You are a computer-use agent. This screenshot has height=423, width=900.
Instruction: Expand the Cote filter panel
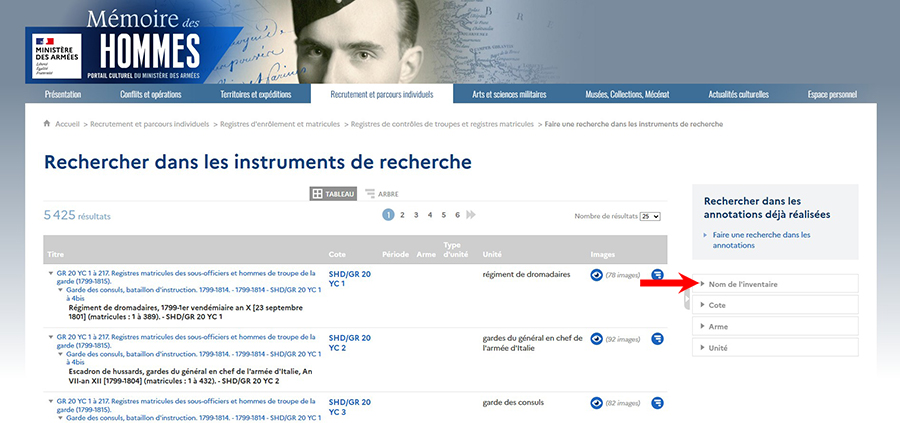pos(775,305)
